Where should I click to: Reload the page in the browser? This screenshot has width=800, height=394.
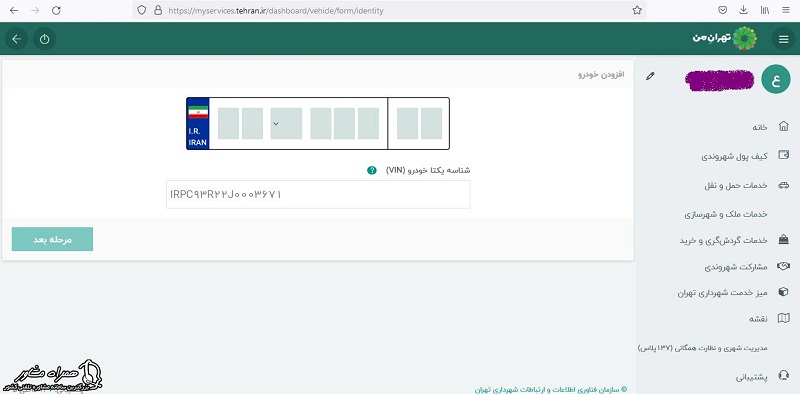click(57, 10)
